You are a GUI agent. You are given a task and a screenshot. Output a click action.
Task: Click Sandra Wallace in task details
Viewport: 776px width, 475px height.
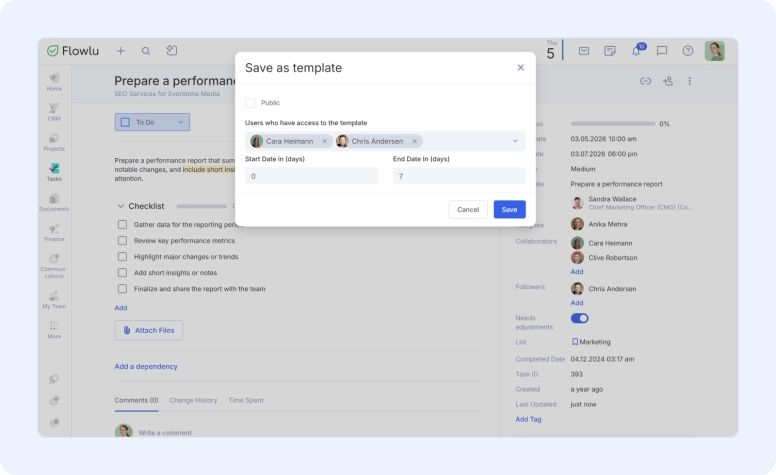(x=612, y=199)
